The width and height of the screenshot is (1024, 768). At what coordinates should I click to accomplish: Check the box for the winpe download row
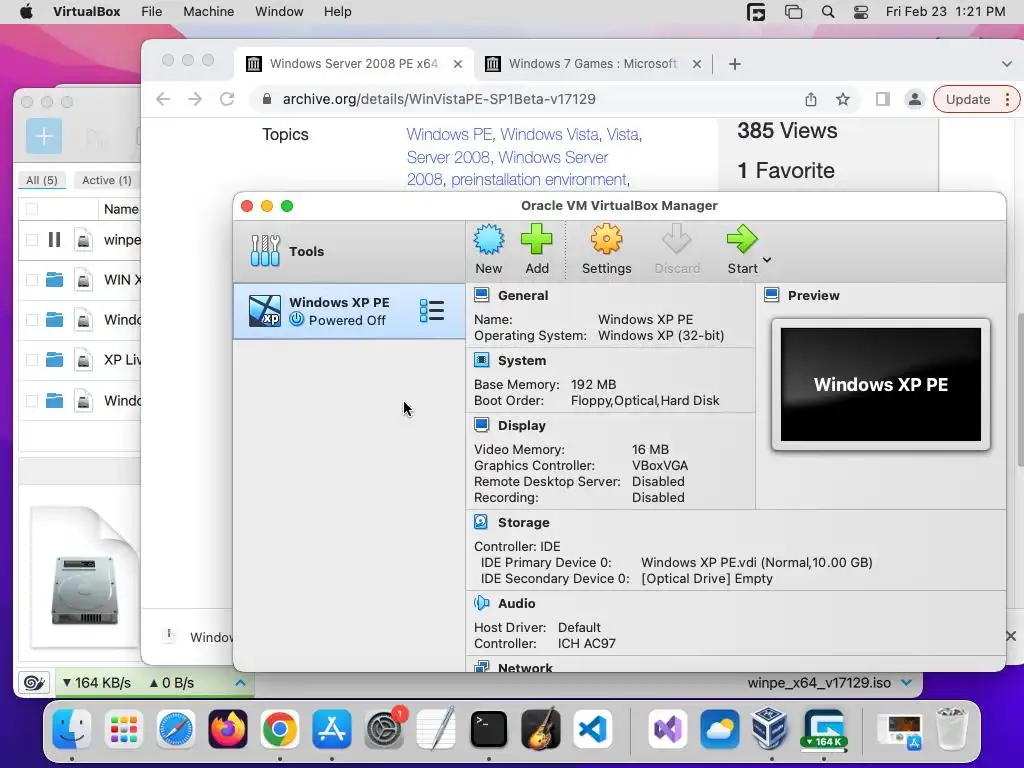pyautogui.click(x=31, y=240)
